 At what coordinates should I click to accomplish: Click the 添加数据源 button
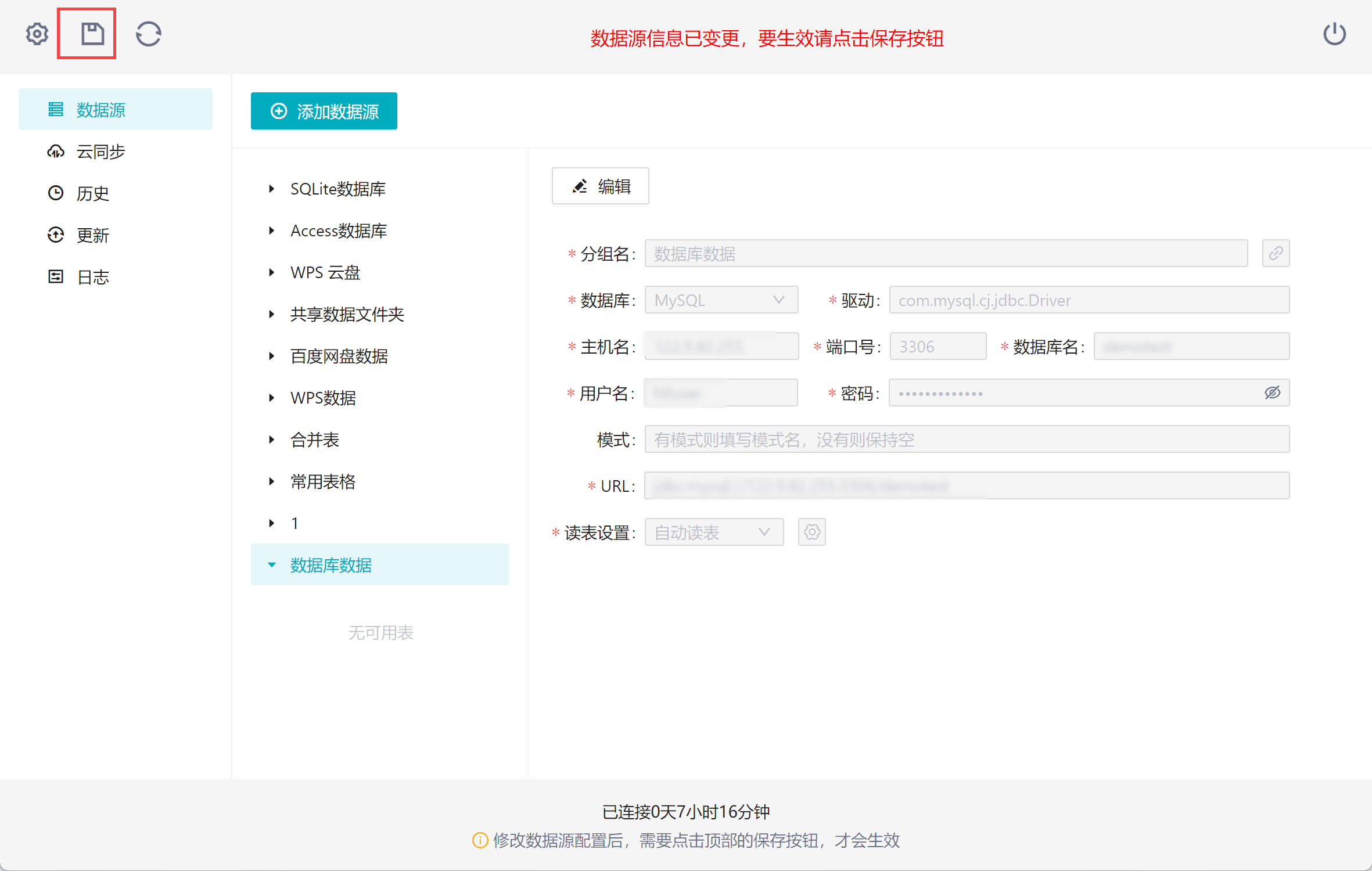pos(324,111)
